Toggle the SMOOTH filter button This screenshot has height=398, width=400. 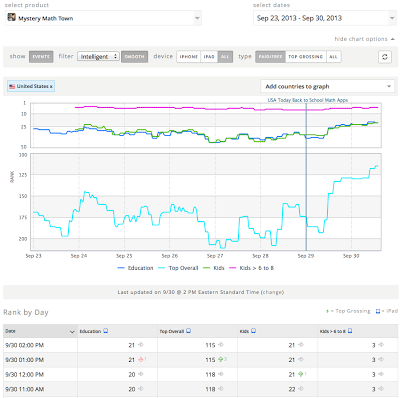134,57
